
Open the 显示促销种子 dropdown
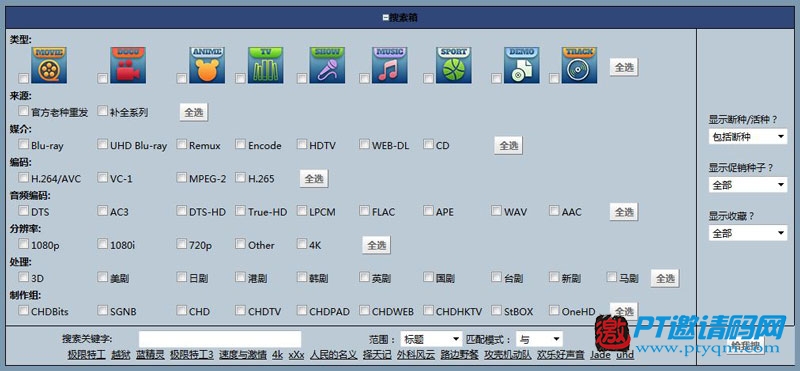(747, 185)
